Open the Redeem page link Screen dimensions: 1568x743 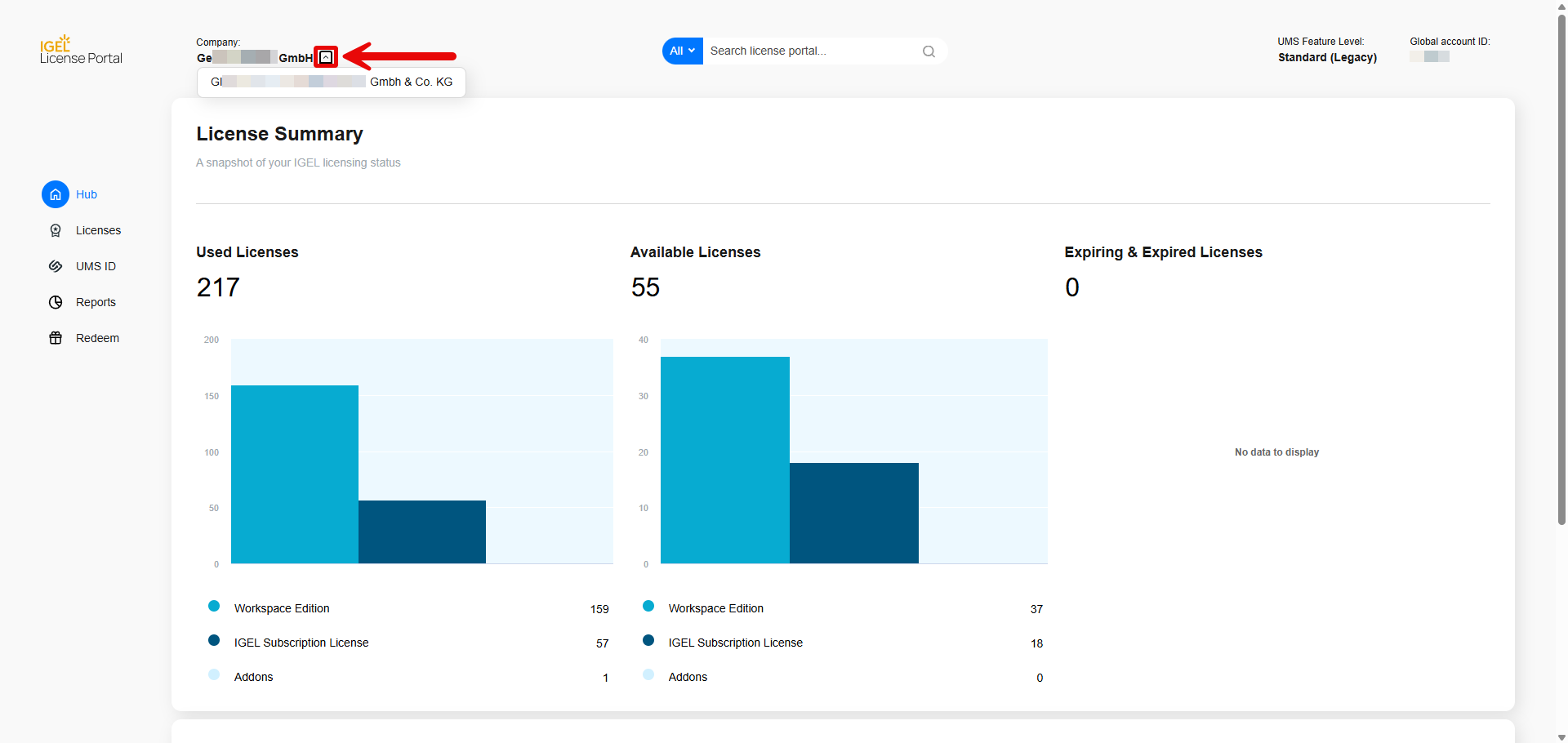point(97,338)
